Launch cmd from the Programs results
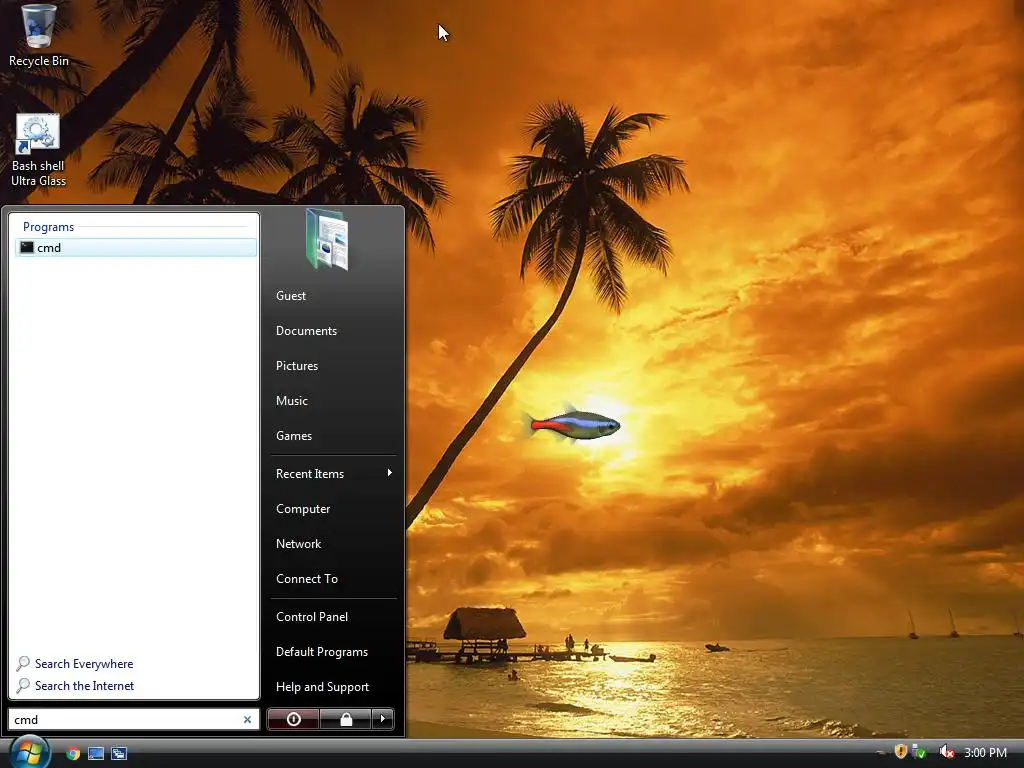Viewport: 1024px width, 768px height. [x=136, y=248]
